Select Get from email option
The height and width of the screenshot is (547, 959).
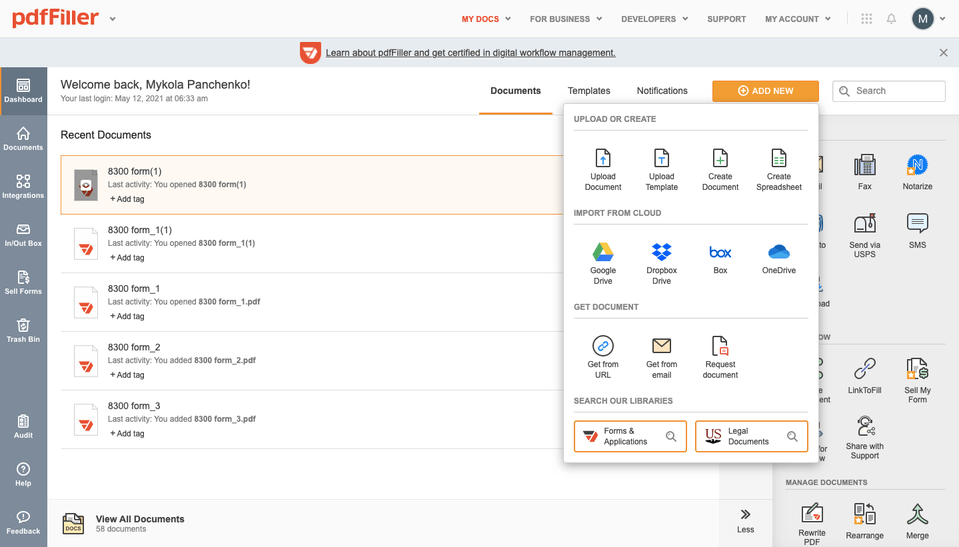coord(662,357)
